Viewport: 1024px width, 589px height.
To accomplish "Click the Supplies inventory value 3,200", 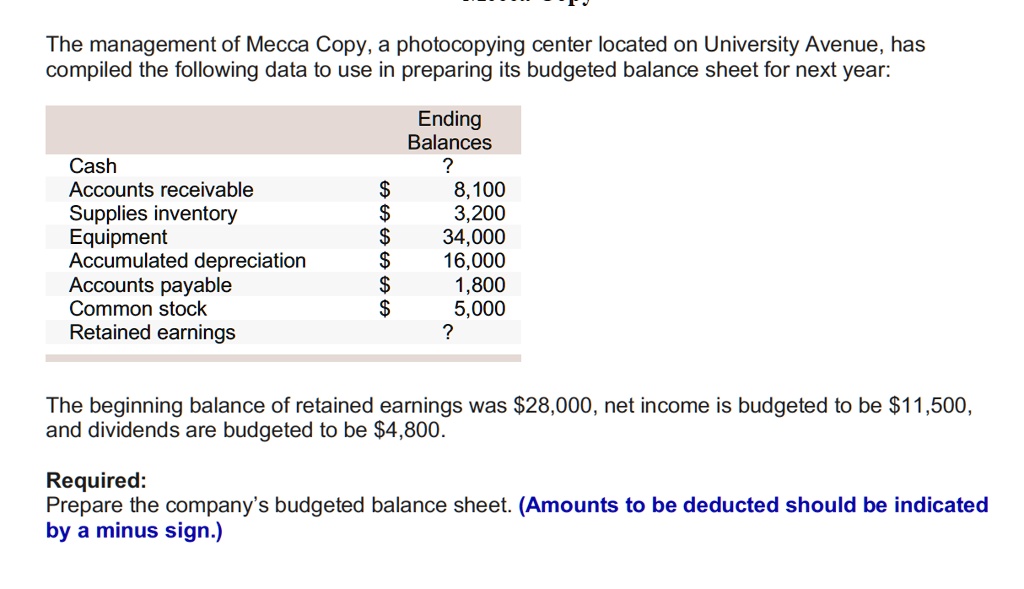I will coord(479,214).
